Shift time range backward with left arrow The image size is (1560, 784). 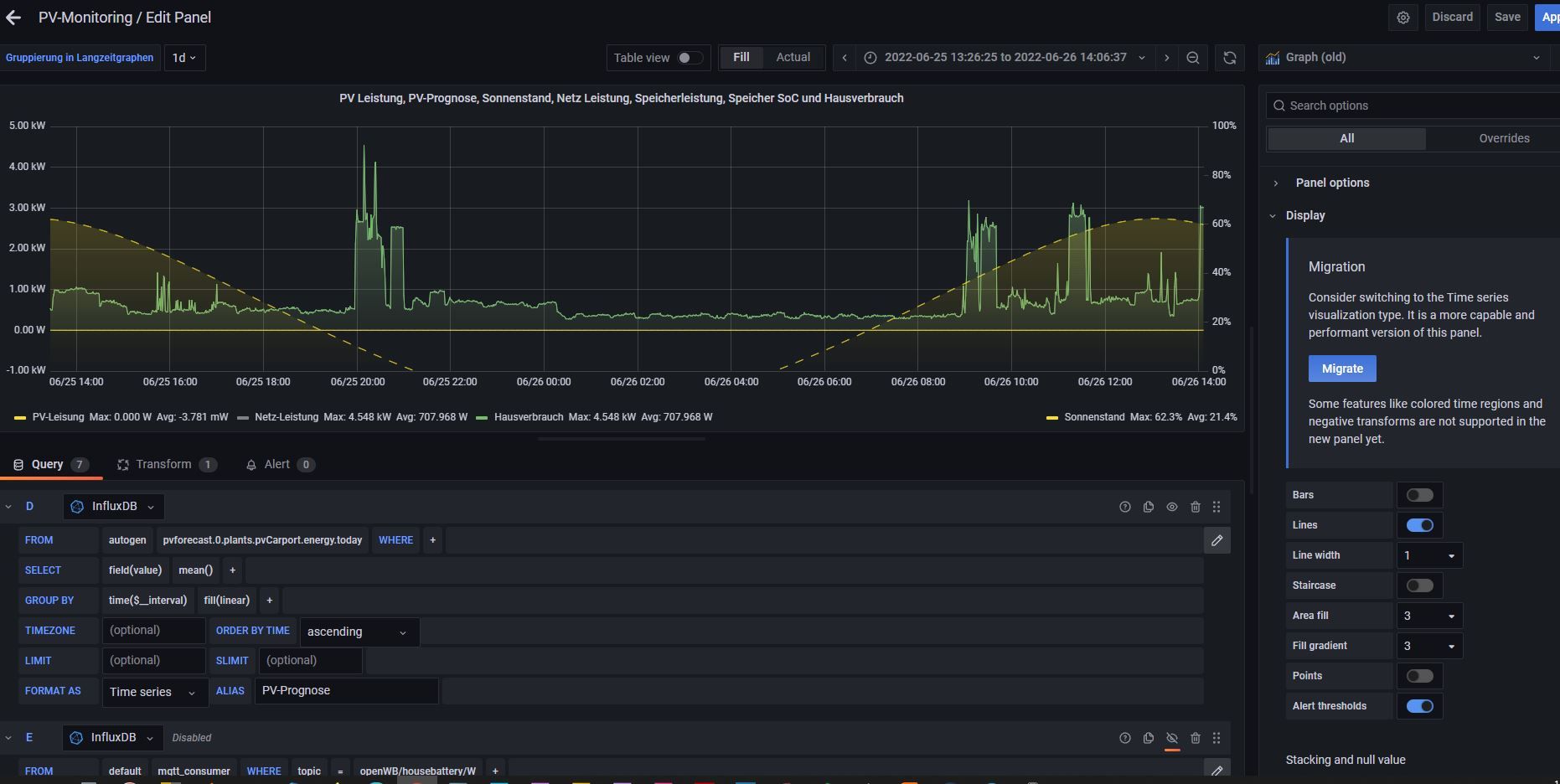[x=845, y=58]
